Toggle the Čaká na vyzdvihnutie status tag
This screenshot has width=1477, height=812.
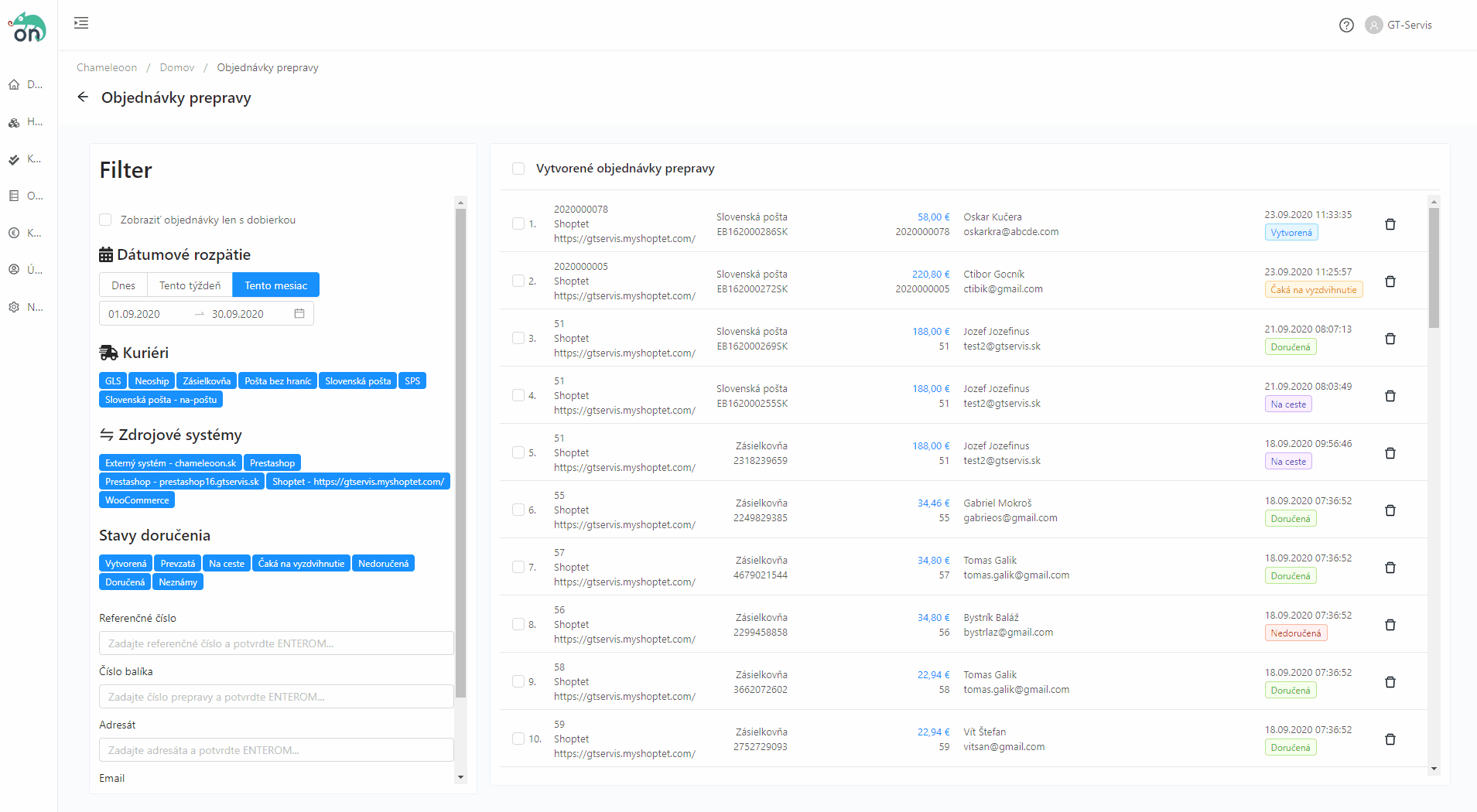pos(301,564)
